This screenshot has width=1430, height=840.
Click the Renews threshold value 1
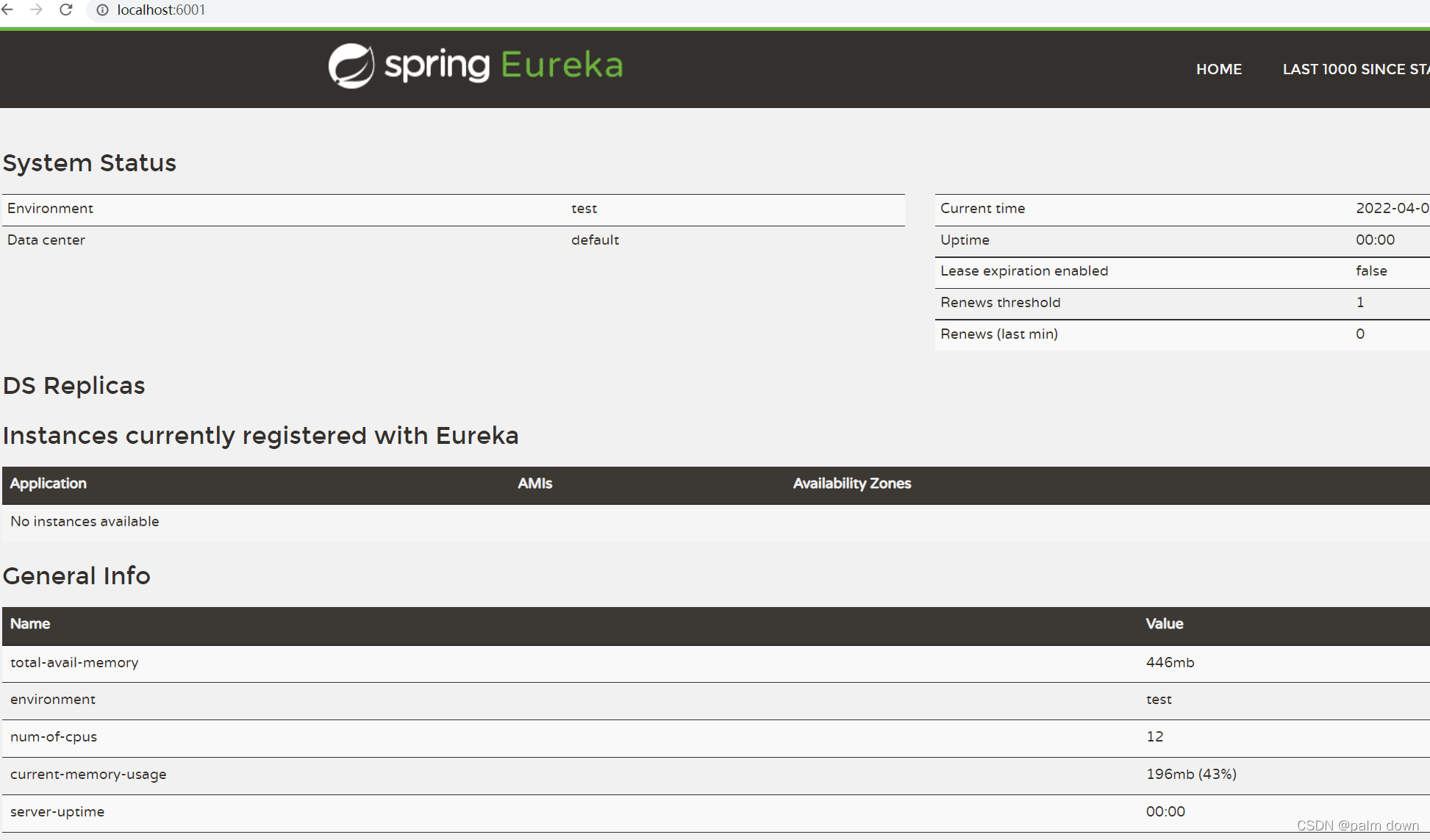[x=1359, y=303]
